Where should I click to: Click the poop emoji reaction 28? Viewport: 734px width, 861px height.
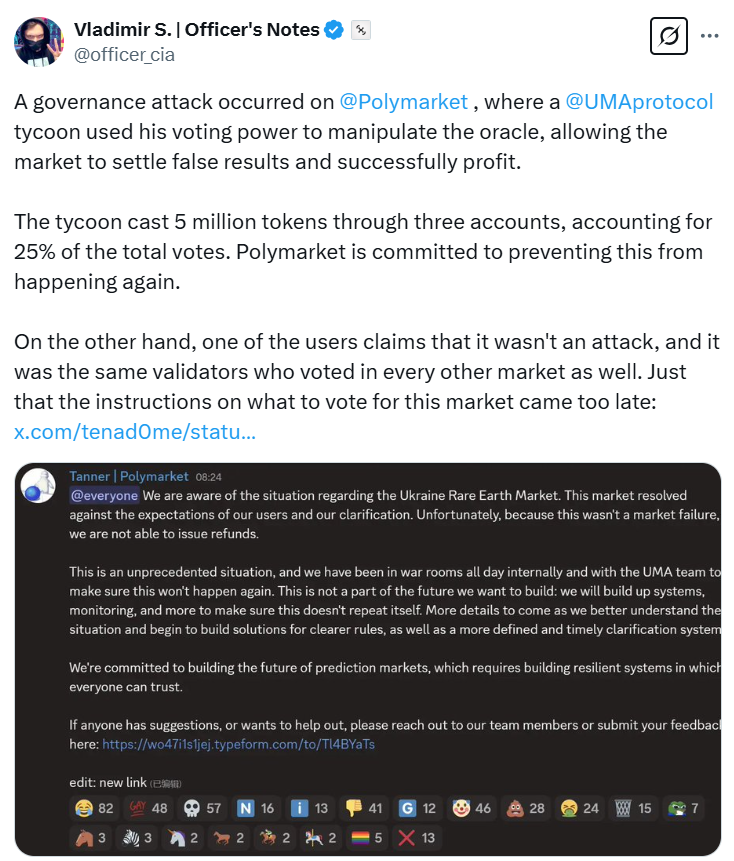pyautogui.click(x=524, y=807)
